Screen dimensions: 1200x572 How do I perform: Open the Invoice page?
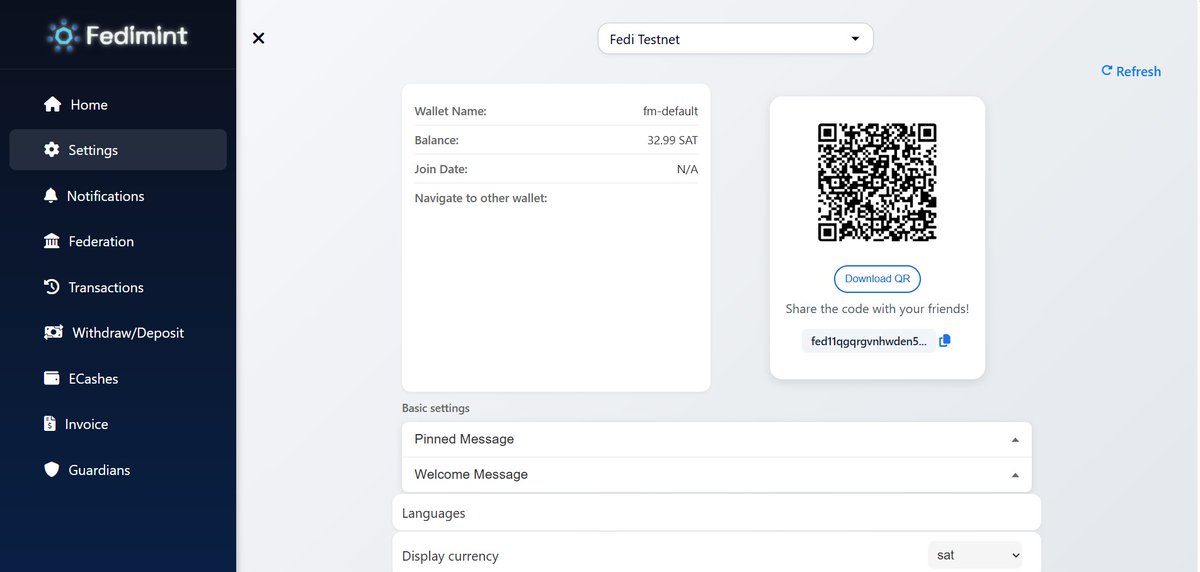click(118, 424)
